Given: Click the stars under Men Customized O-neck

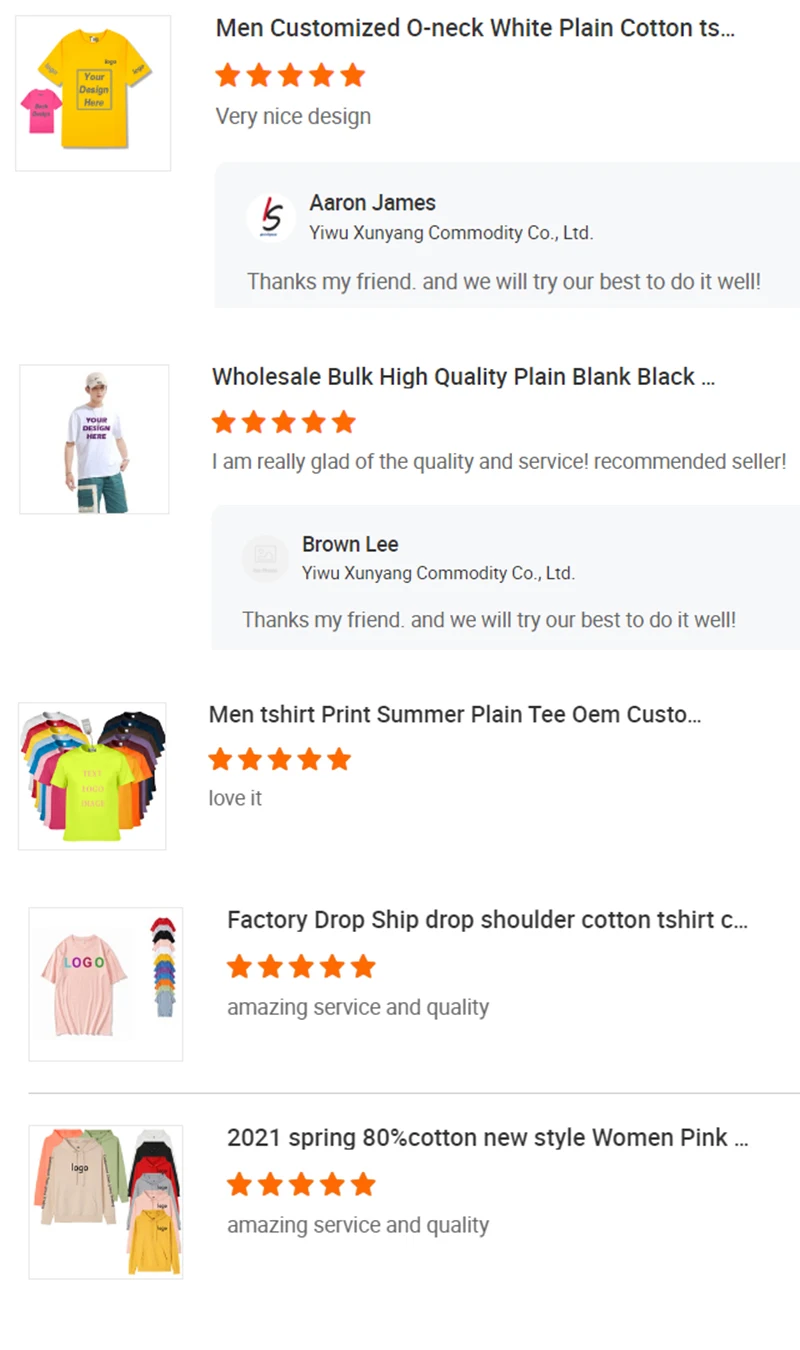Looking at the screenshot, I should [290, 75].
